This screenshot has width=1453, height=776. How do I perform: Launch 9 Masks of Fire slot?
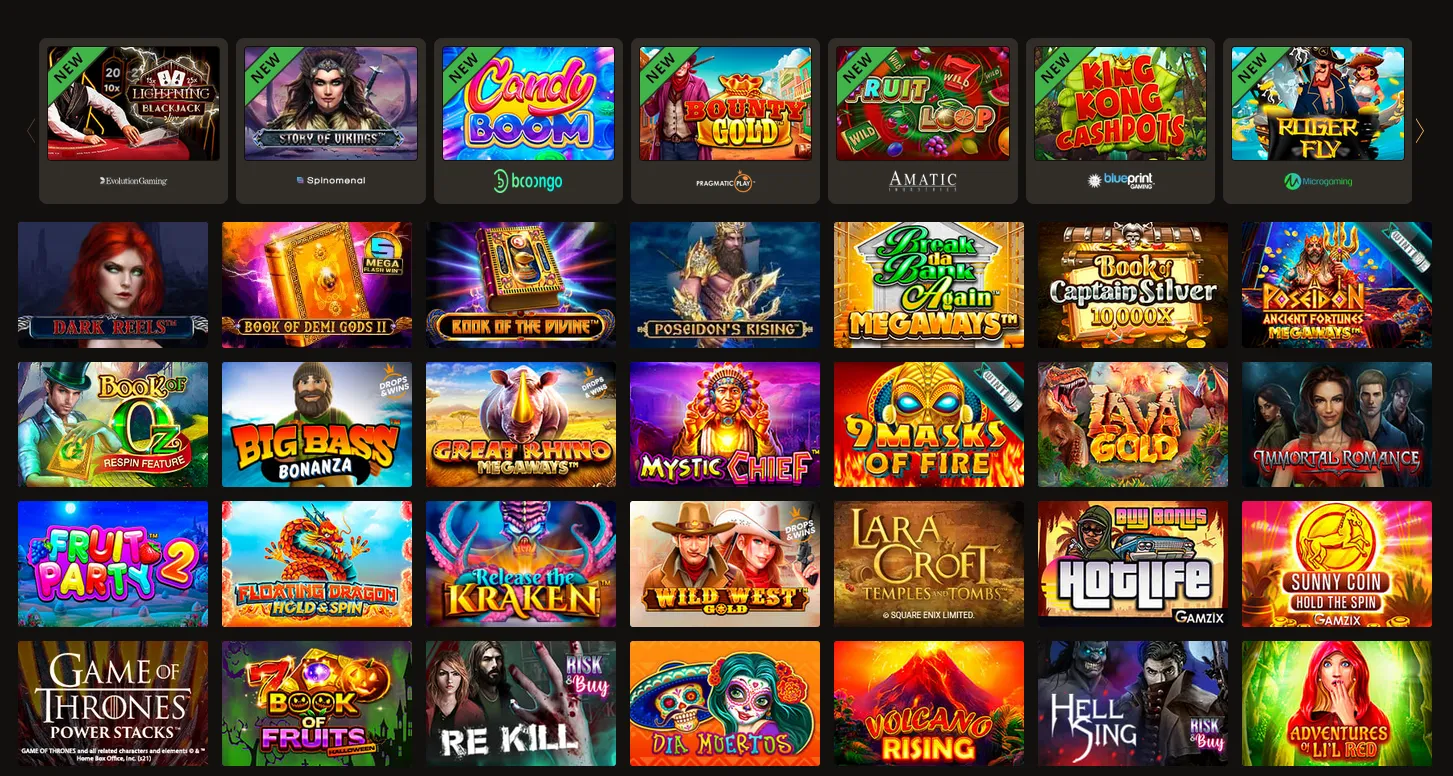pyautogui.click(x=929, y=425)
